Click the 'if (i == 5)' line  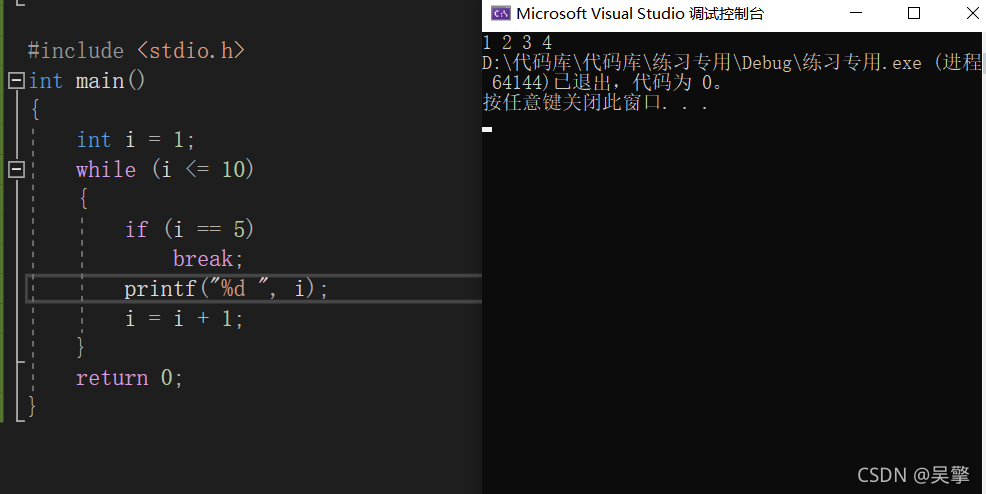point(189,229)
